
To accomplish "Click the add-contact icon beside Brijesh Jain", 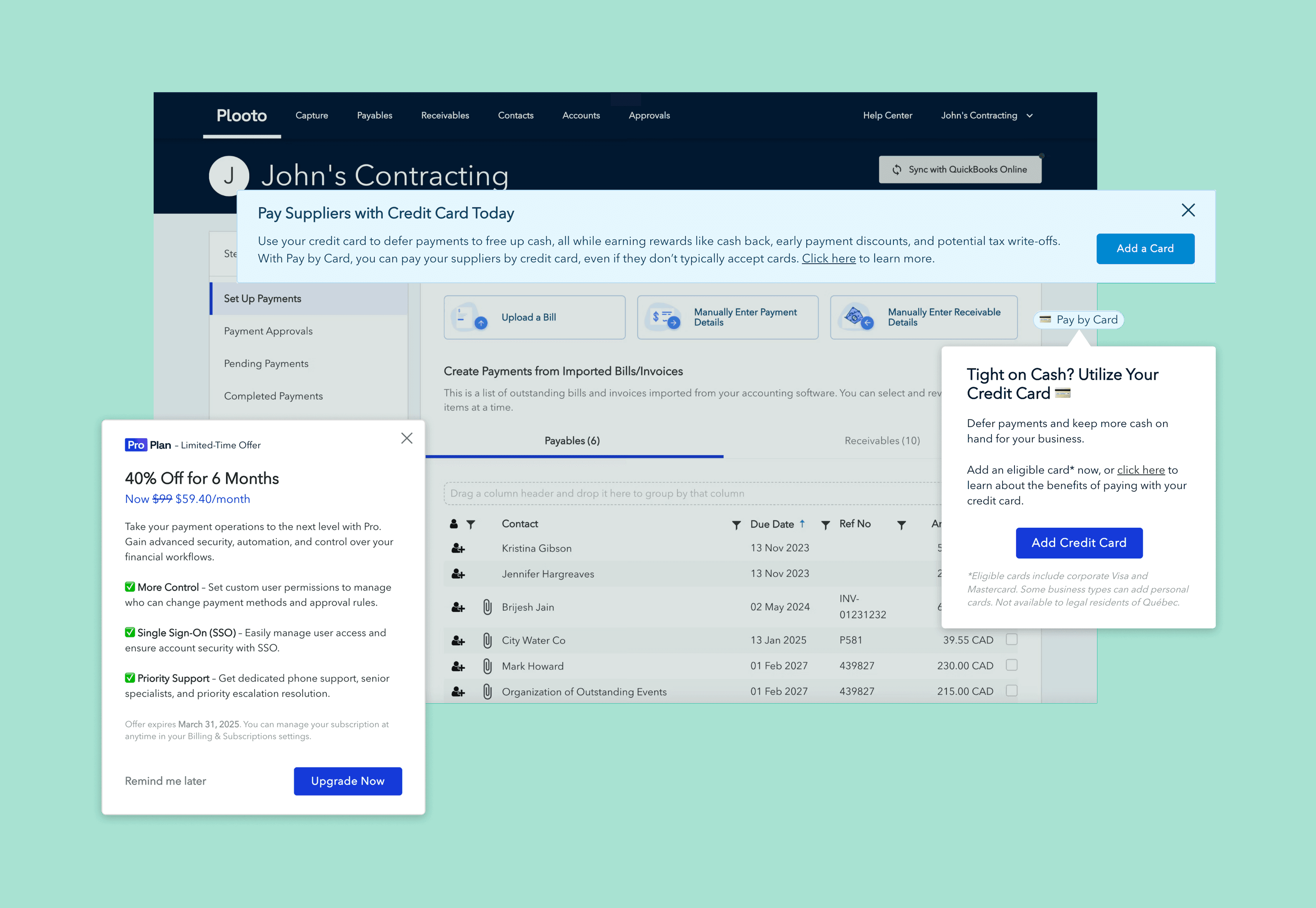I will 458,607.
